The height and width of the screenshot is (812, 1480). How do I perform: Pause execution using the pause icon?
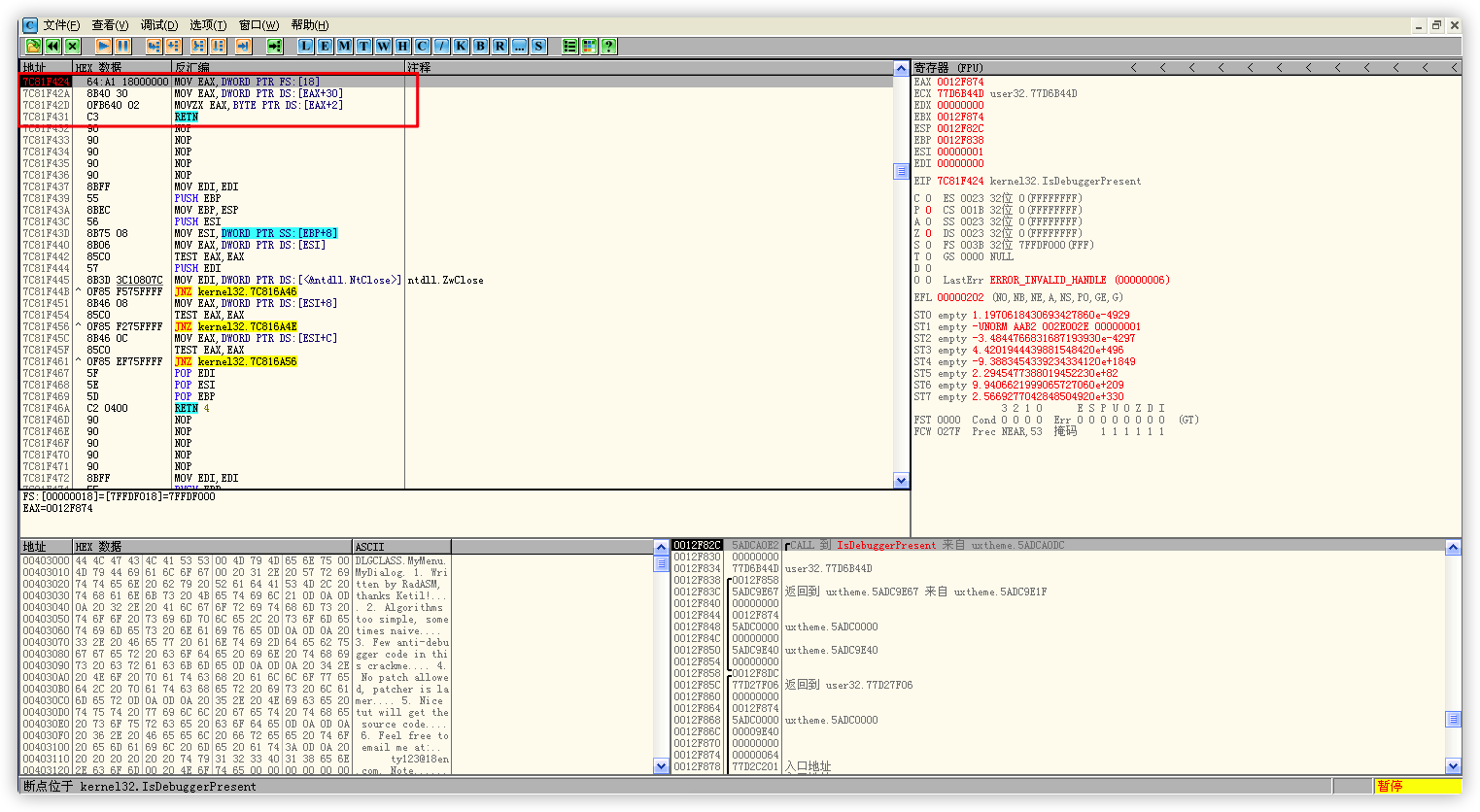(122, 46)
